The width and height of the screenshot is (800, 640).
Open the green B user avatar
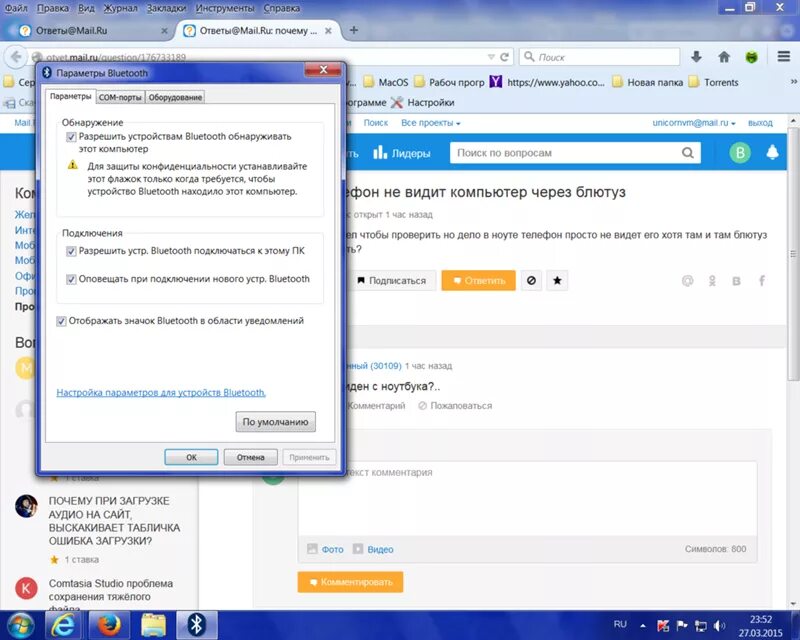740,153
